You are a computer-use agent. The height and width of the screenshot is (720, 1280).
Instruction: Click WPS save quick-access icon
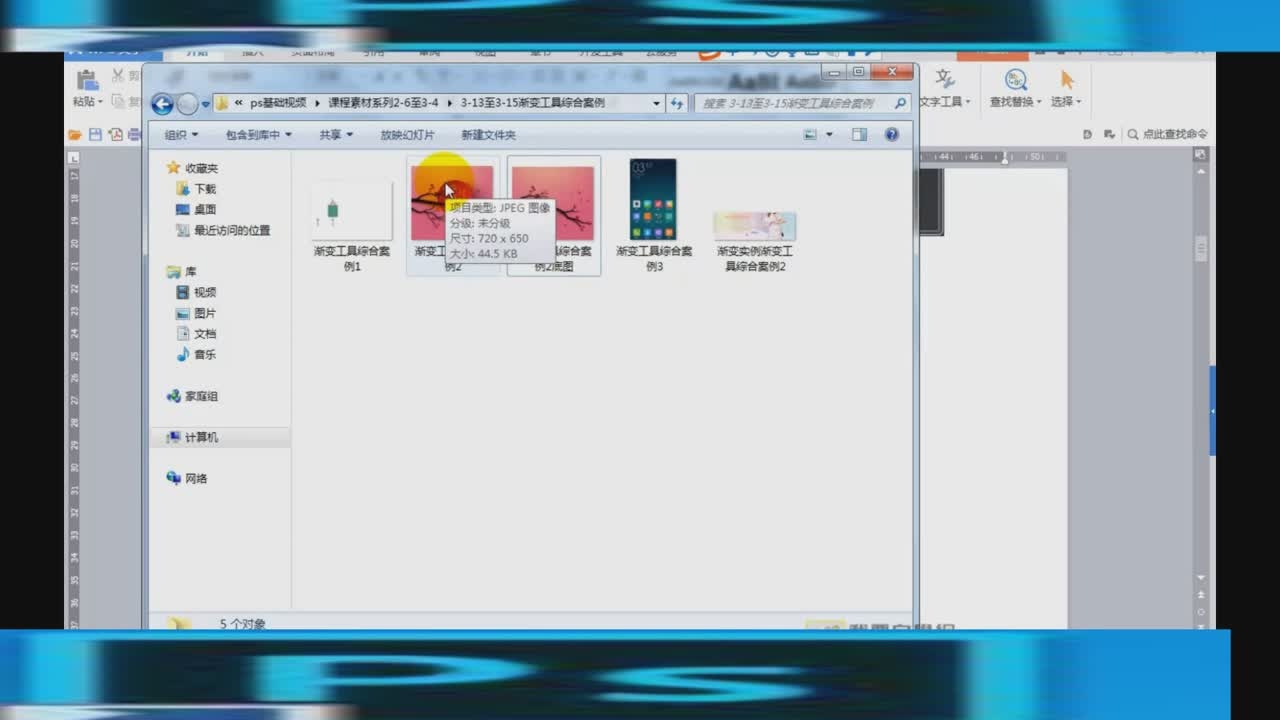tap(95, 134)
